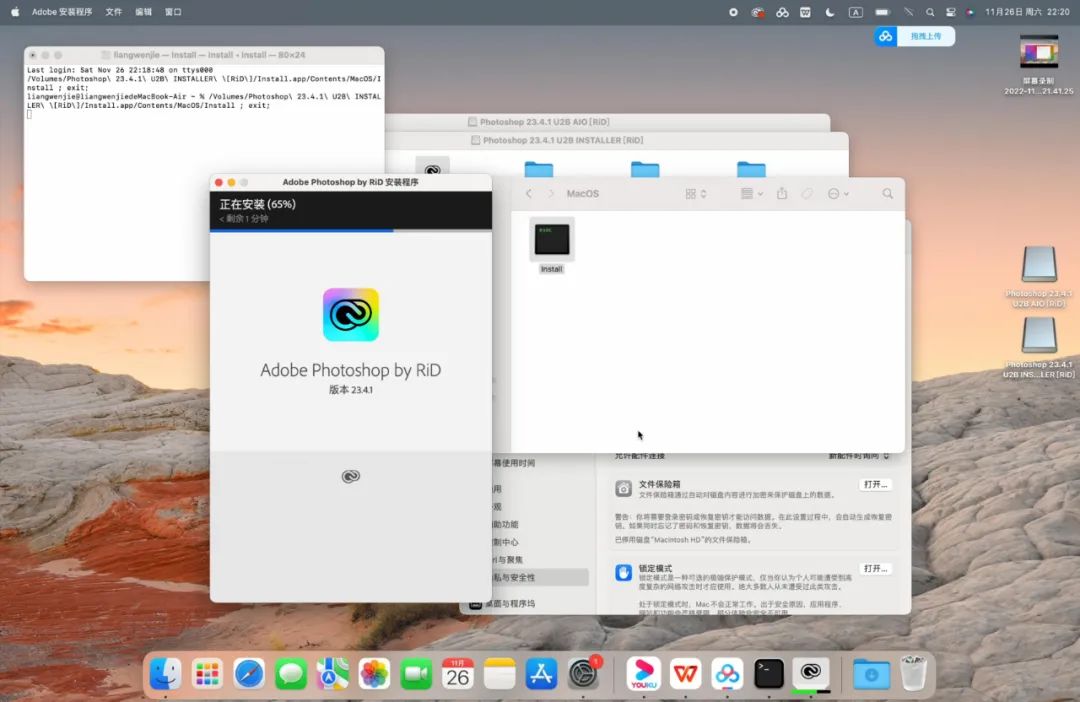Go forward in the MacOS Finder window
The height and width of the screenshot is (702, 1080).
click(551, 194)
